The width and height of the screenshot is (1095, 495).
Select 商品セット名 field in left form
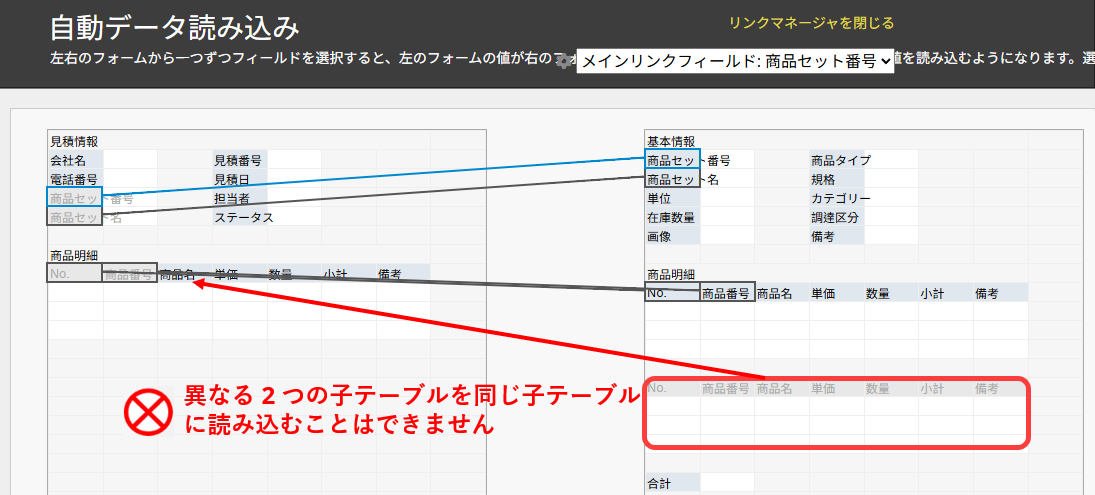pyautogui.click(x=75, y=217)
